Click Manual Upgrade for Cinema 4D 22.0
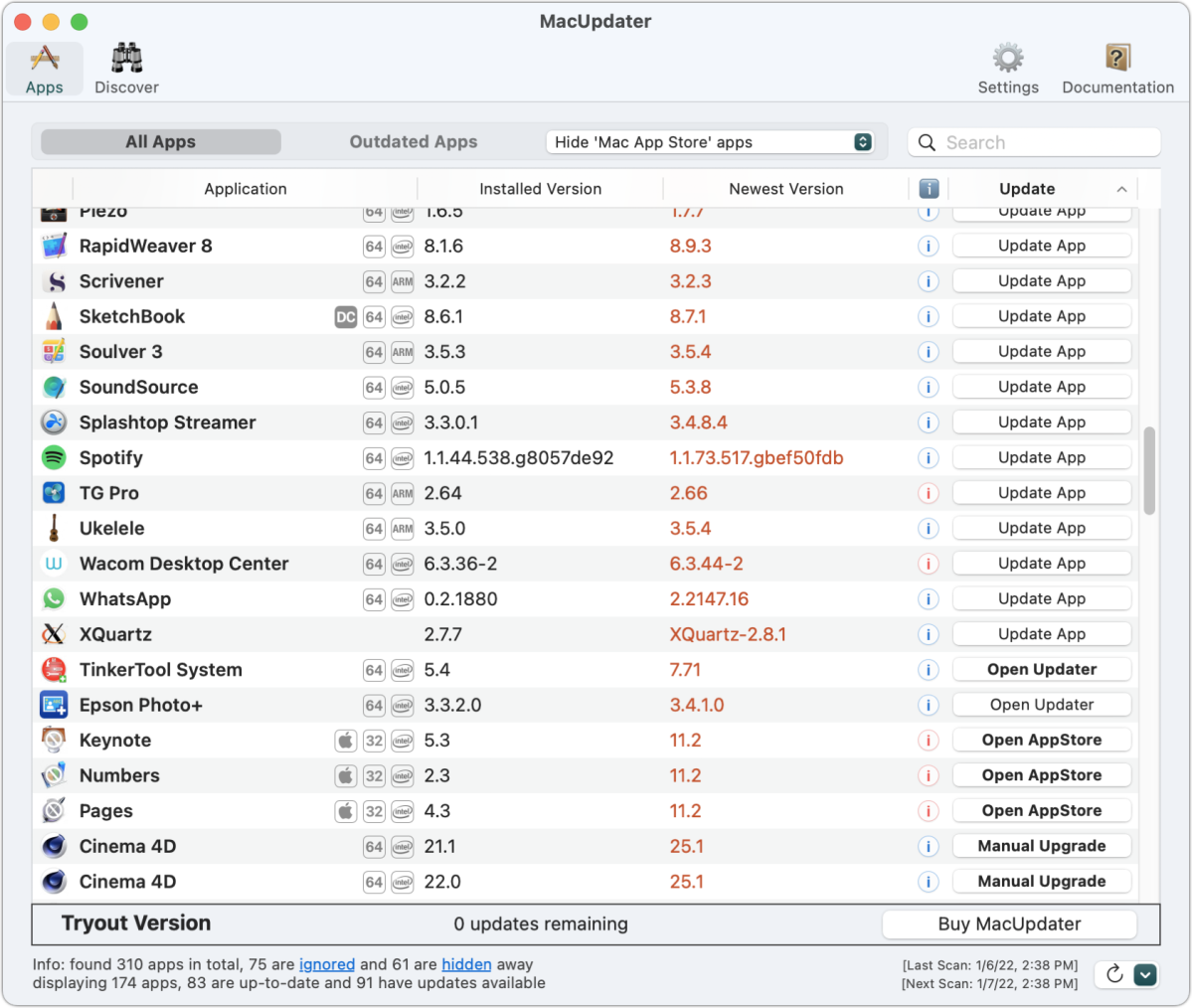The width and height of the screenshot is (1192, 1008). tap(1041, 881)
